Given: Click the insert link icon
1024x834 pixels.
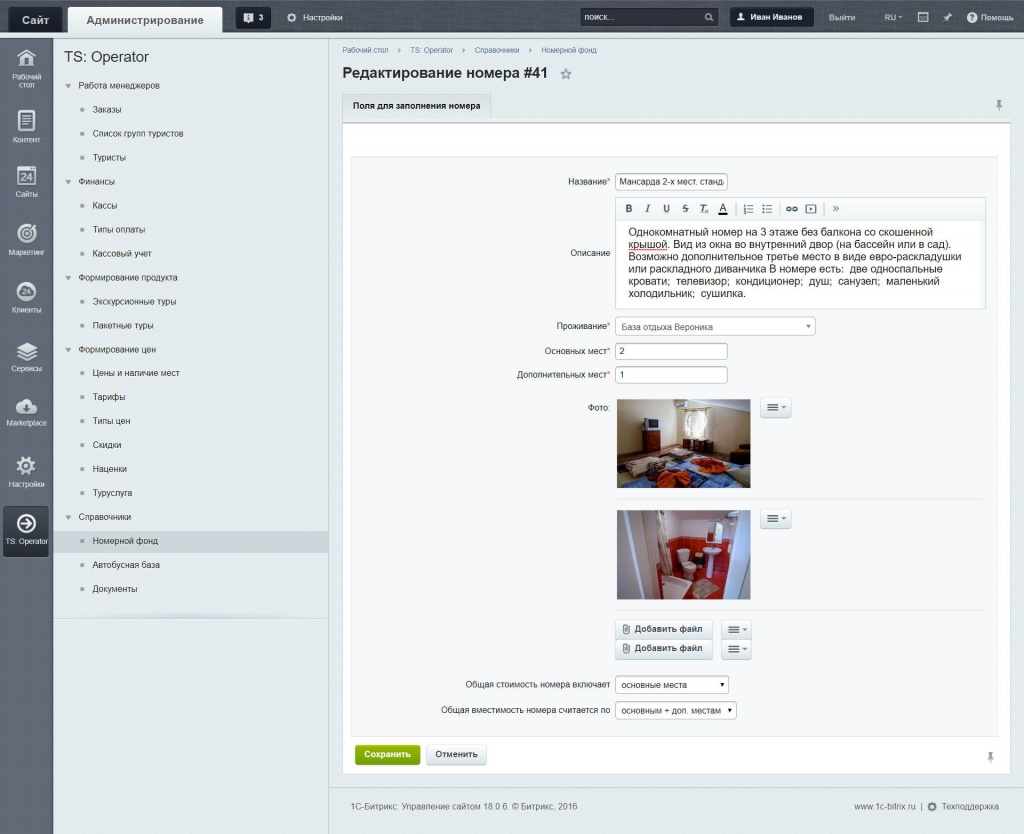Looking at the screenshot, I should point(792,208).
